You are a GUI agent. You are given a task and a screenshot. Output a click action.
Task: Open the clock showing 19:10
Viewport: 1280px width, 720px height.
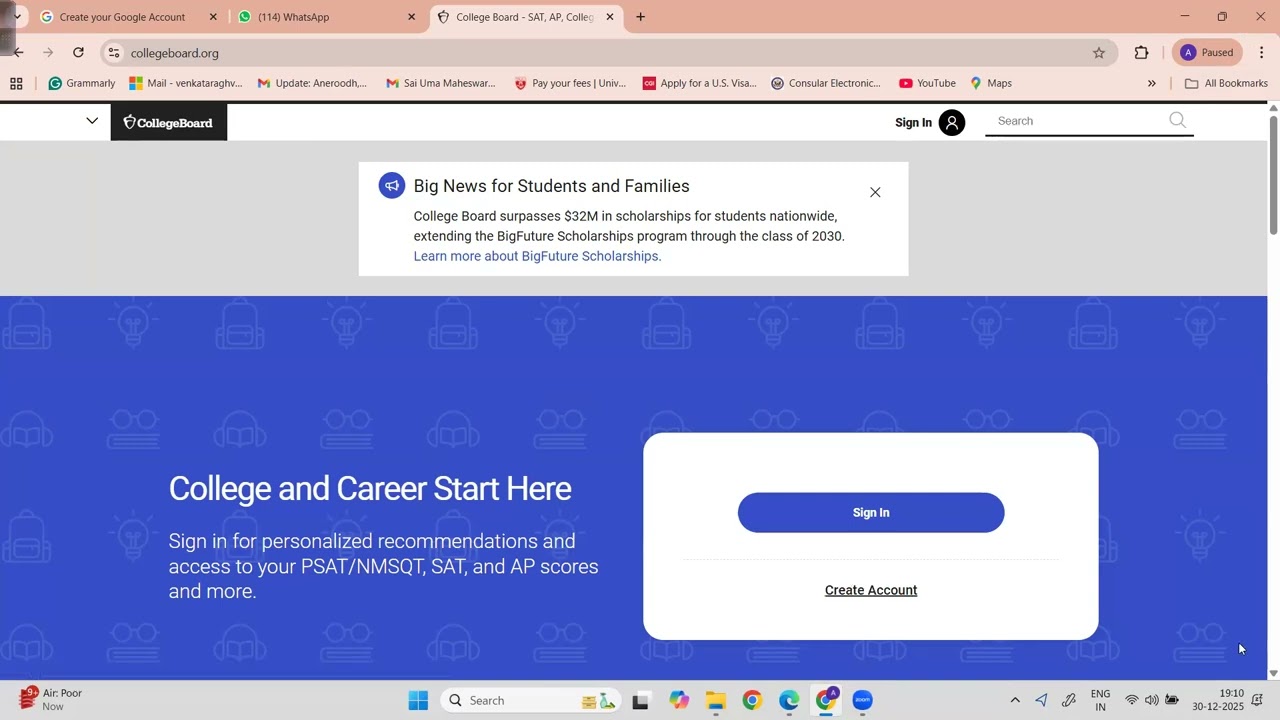1218,700
